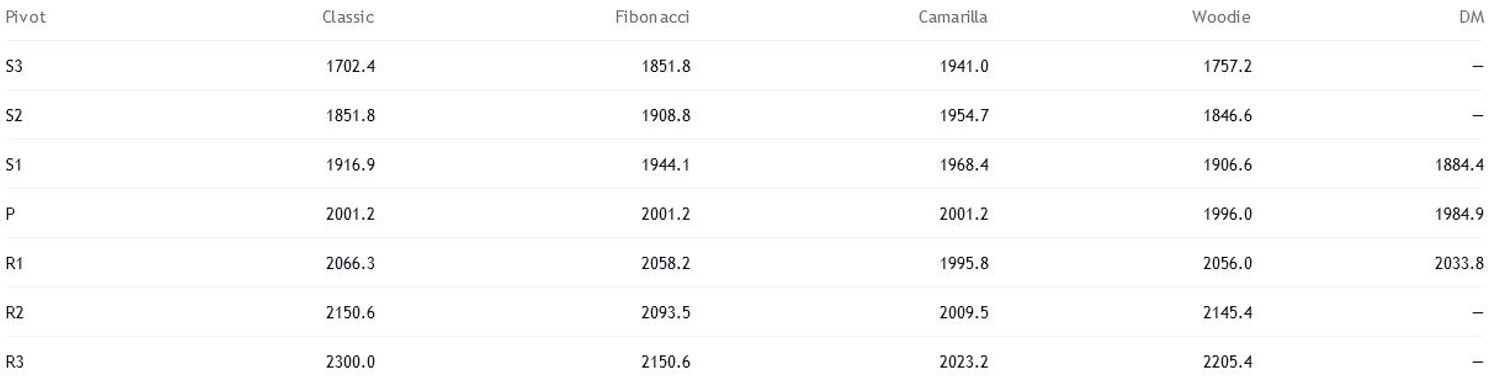Image resolution: width=1500 pixels, height=377 pixels.
Task: Click the Pivot column header
Action: click(x=25, y=17)
